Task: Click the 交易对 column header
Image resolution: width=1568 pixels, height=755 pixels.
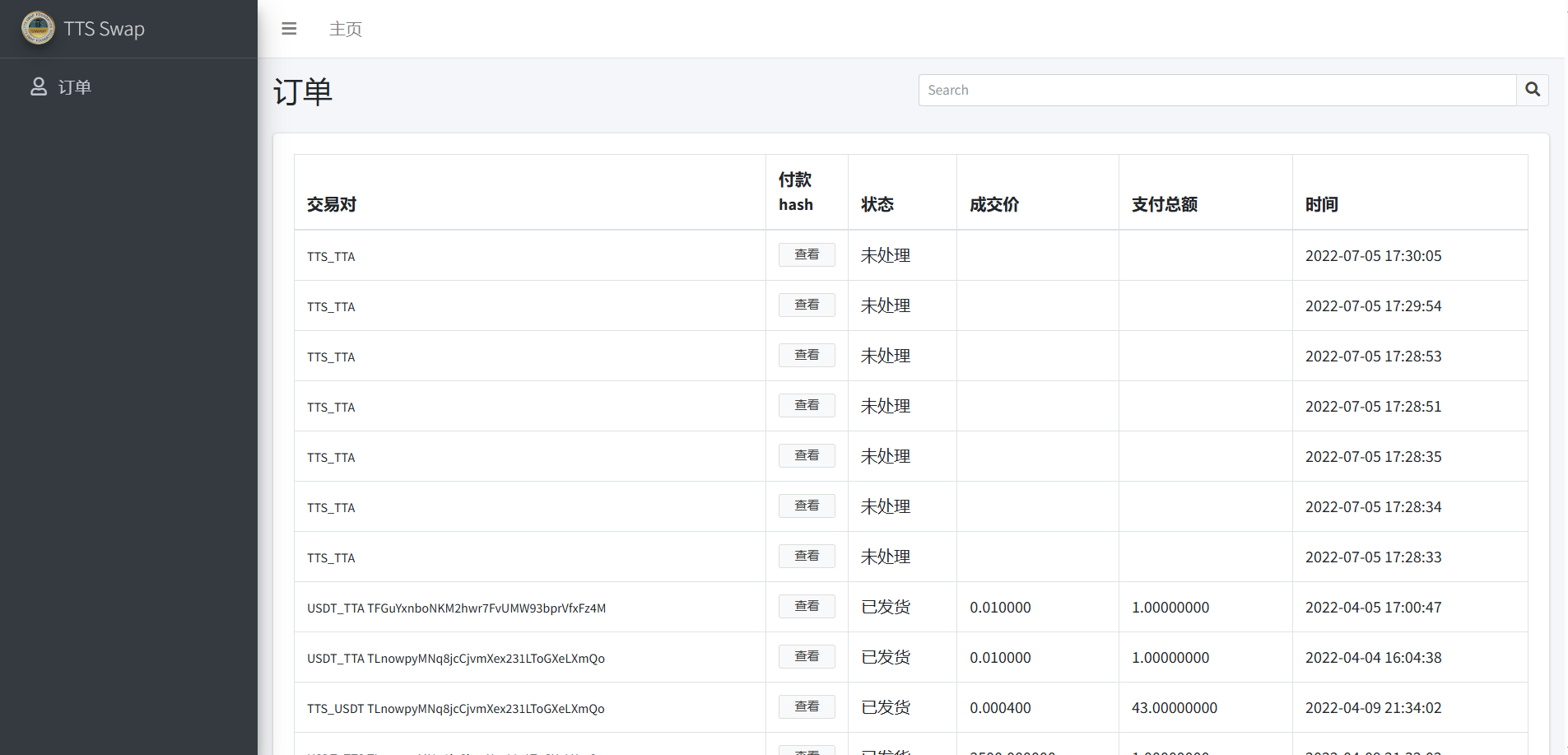Action: (x=332, y=204)
